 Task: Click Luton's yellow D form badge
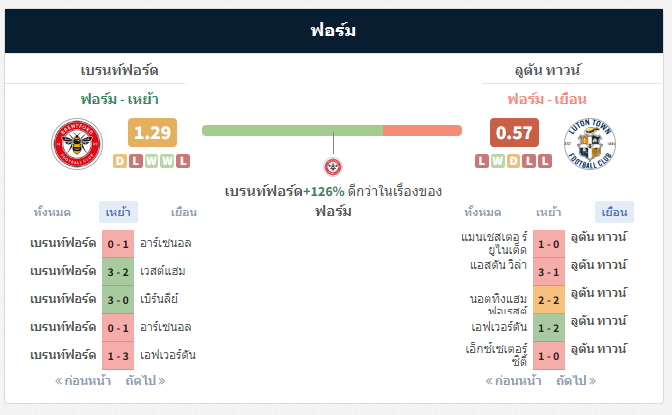pos(513,161)
